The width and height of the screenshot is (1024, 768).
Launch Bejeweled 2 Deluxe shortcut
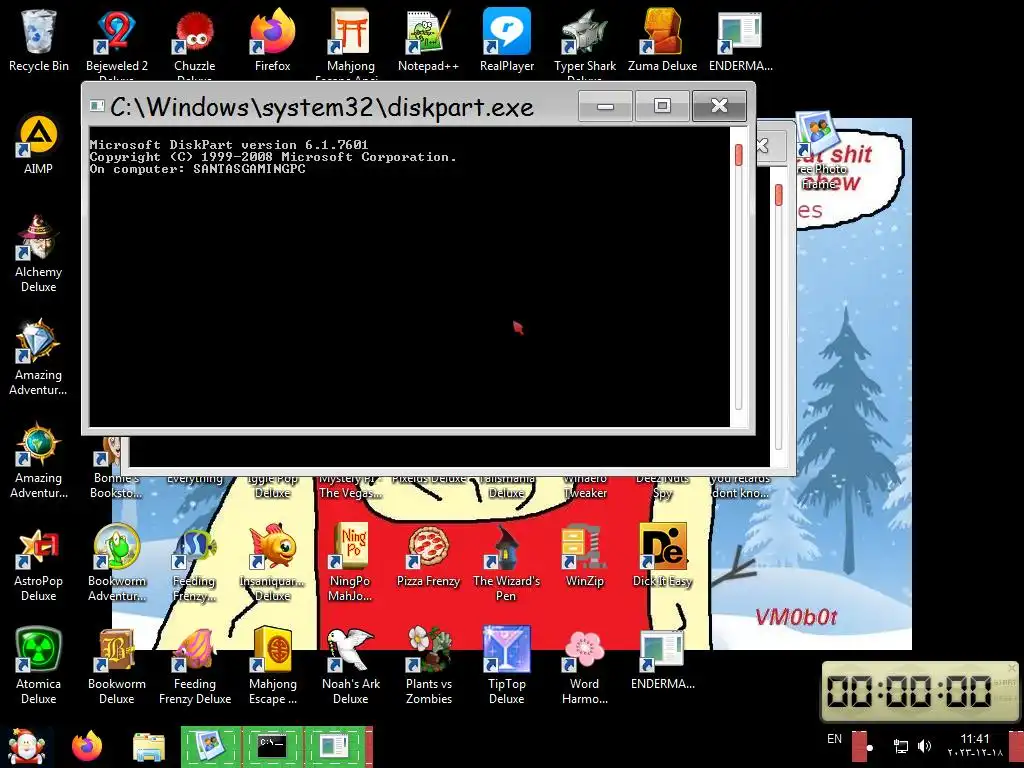(116, 40)
